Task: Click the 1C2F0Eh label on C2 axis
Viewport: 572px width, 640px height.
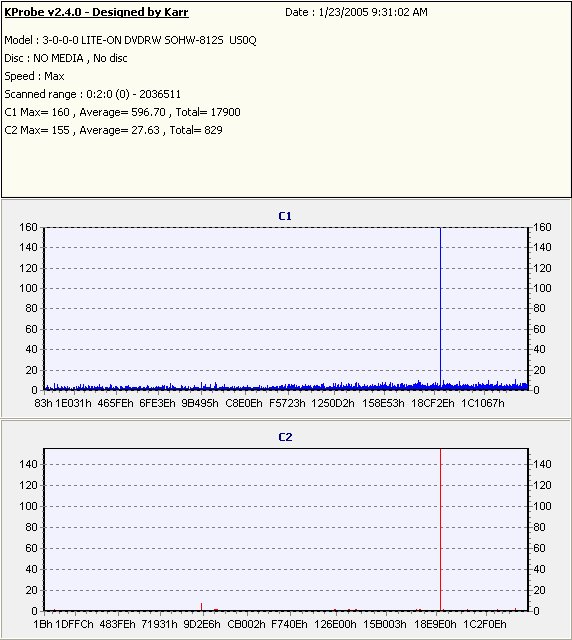Action: tap(485, 624)
